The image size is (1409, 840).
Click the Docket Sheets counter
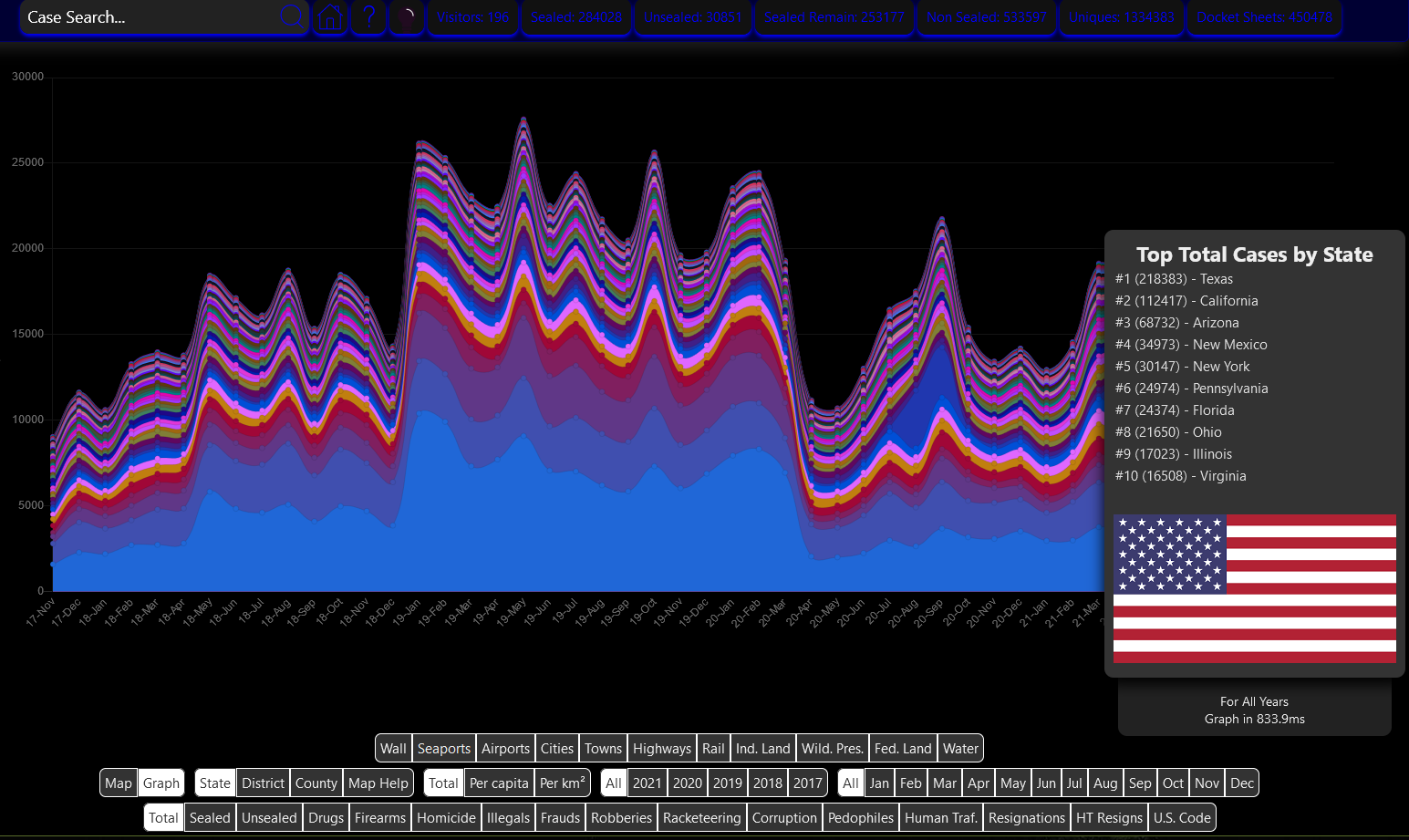tap(1264, 17)
